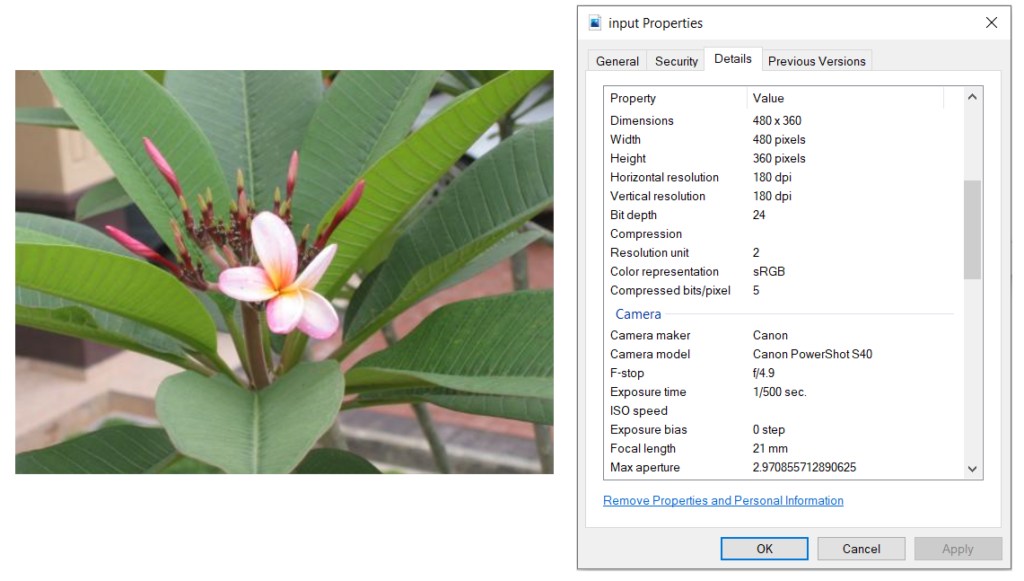Click the plumeria flower photo
The image size is (1024, 581).
[x=284, y=272]
